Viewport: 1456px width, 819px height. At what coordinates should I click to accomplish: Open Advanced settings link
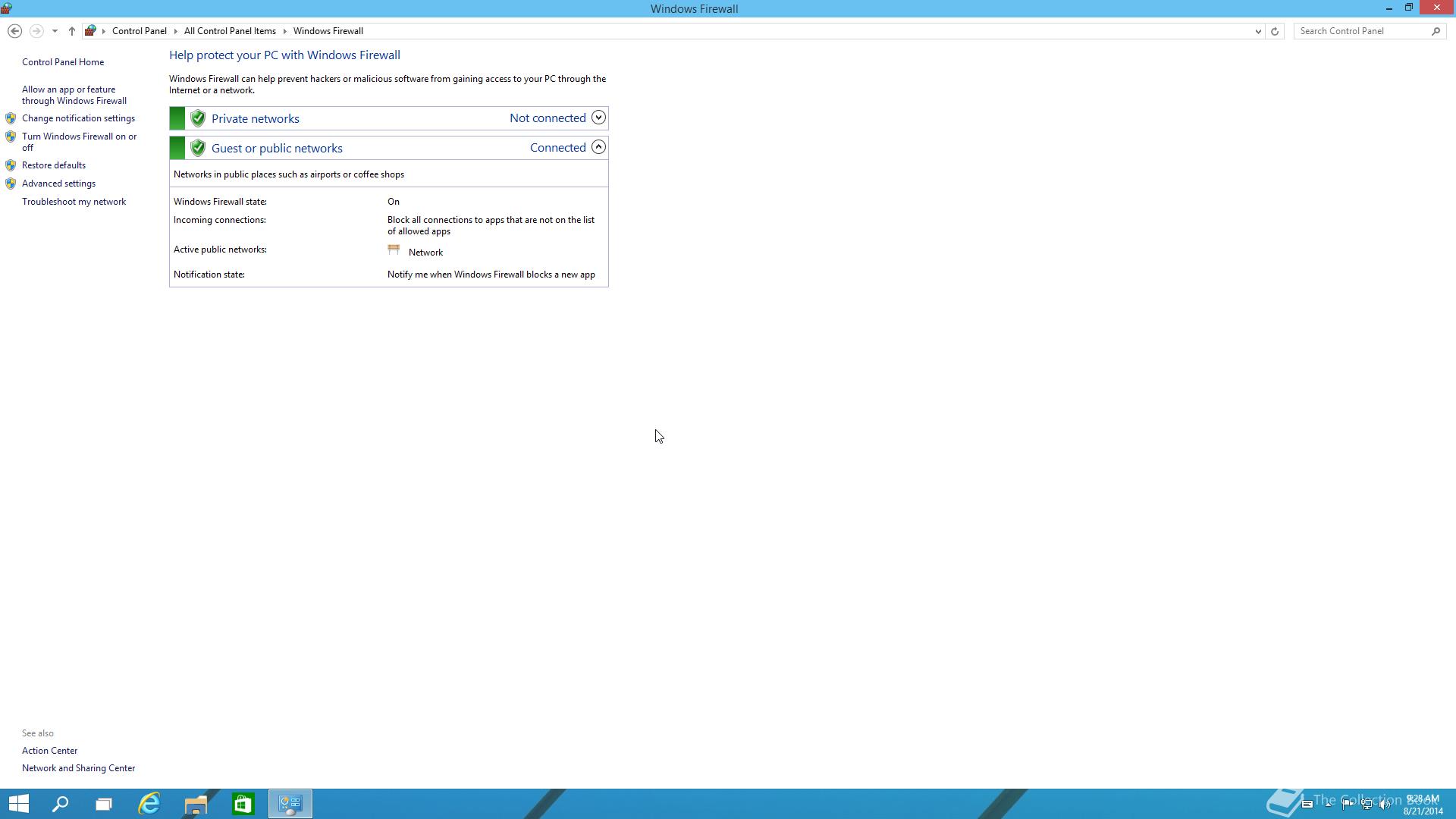(58, 184)
